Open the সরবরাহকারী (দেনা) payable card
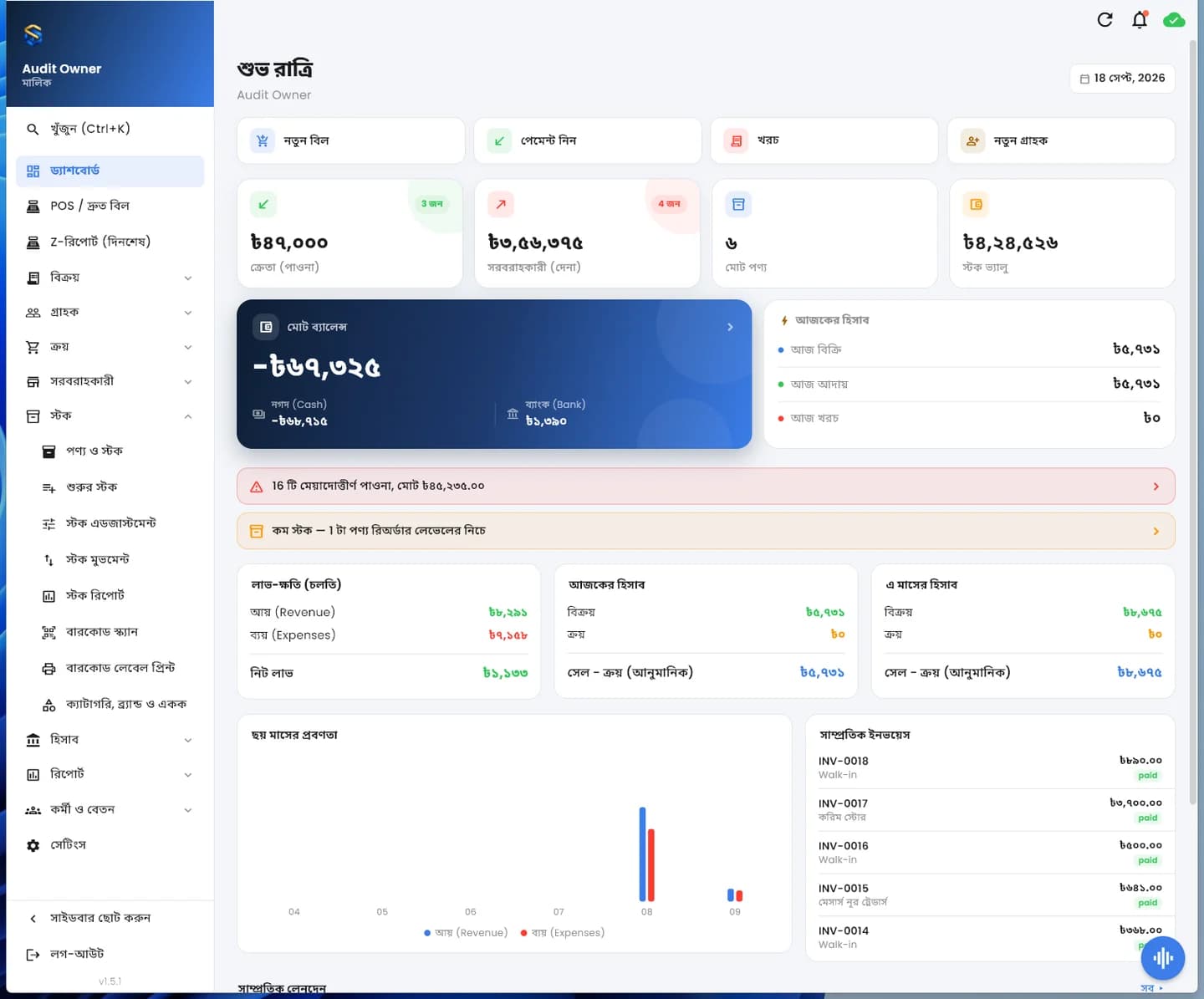 tap(587, 233)
